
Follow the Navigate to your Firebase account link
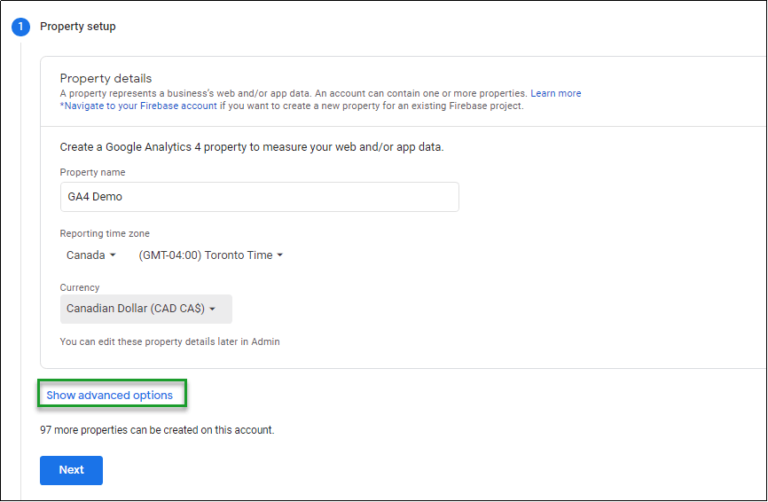click(x=139, y=106)
